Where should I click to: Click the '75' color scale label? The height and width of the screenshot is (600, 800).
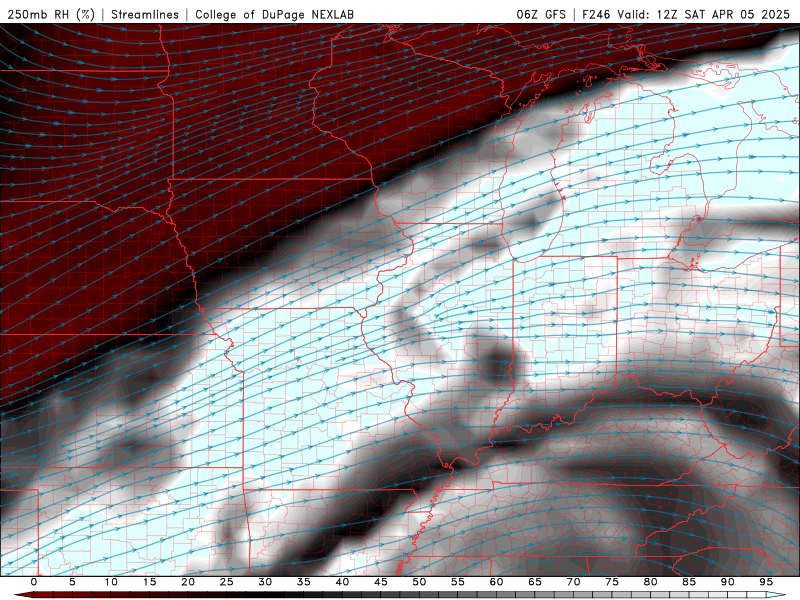(x=612, y=582)
